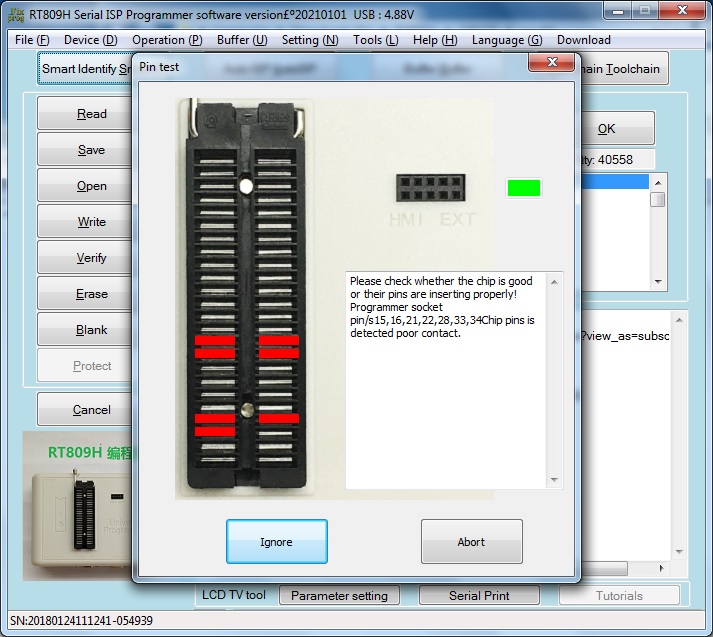Open the Buffer (U) menu
Viewport: 713px width, 637px height.
click(242, 40)
